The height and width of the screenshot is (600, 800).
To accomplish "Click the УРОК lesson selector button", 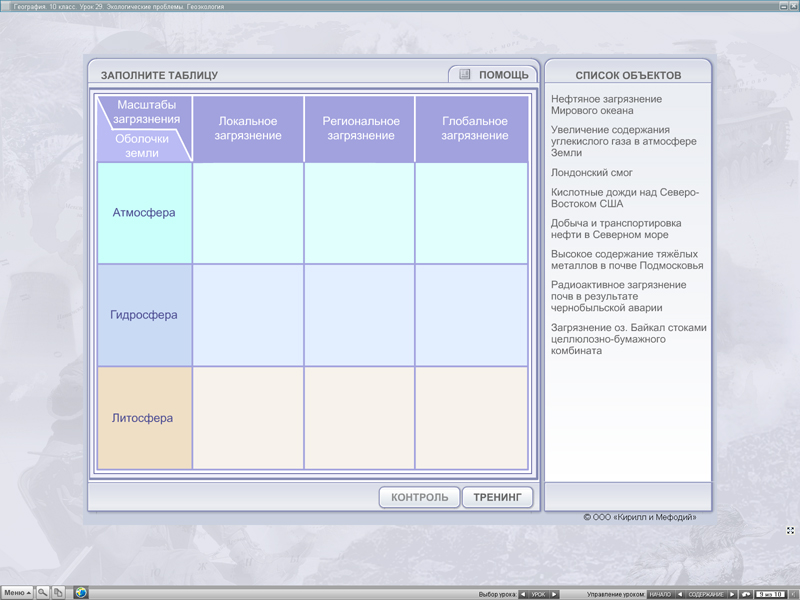I will pos(539,594).
